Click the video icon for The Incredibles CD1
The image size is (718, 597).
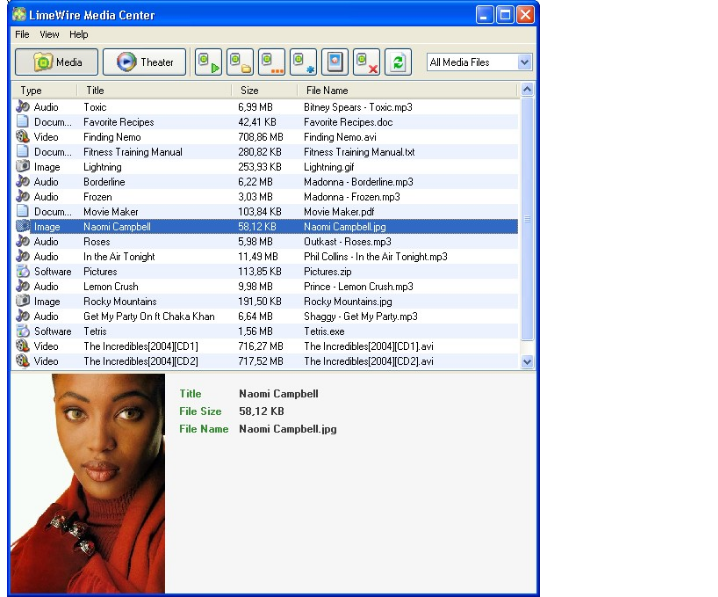[23, 346]
